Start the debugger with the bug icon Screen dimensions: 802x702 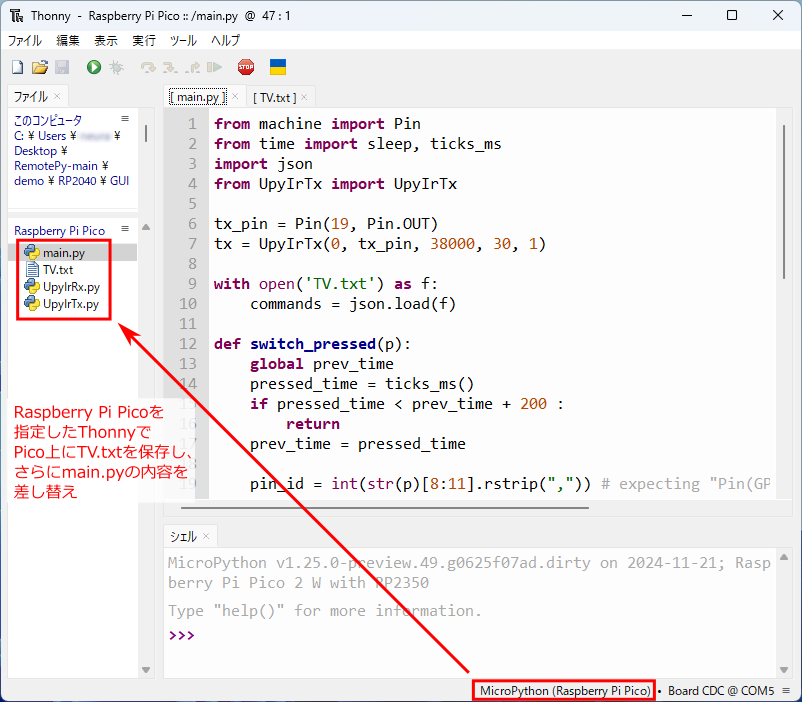117,67
